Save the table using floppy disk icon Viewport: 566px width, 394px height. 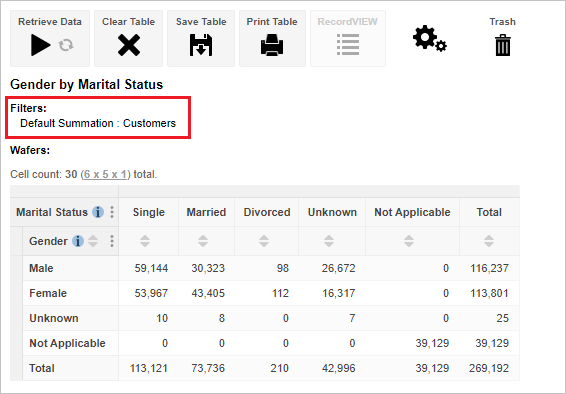(x=201, y=45)
